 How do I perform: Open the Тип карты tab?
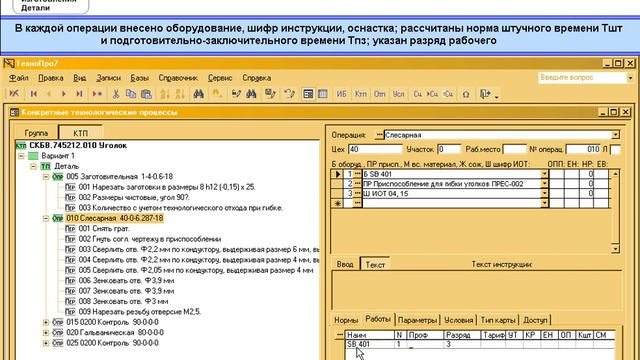(x=498, y=320)
